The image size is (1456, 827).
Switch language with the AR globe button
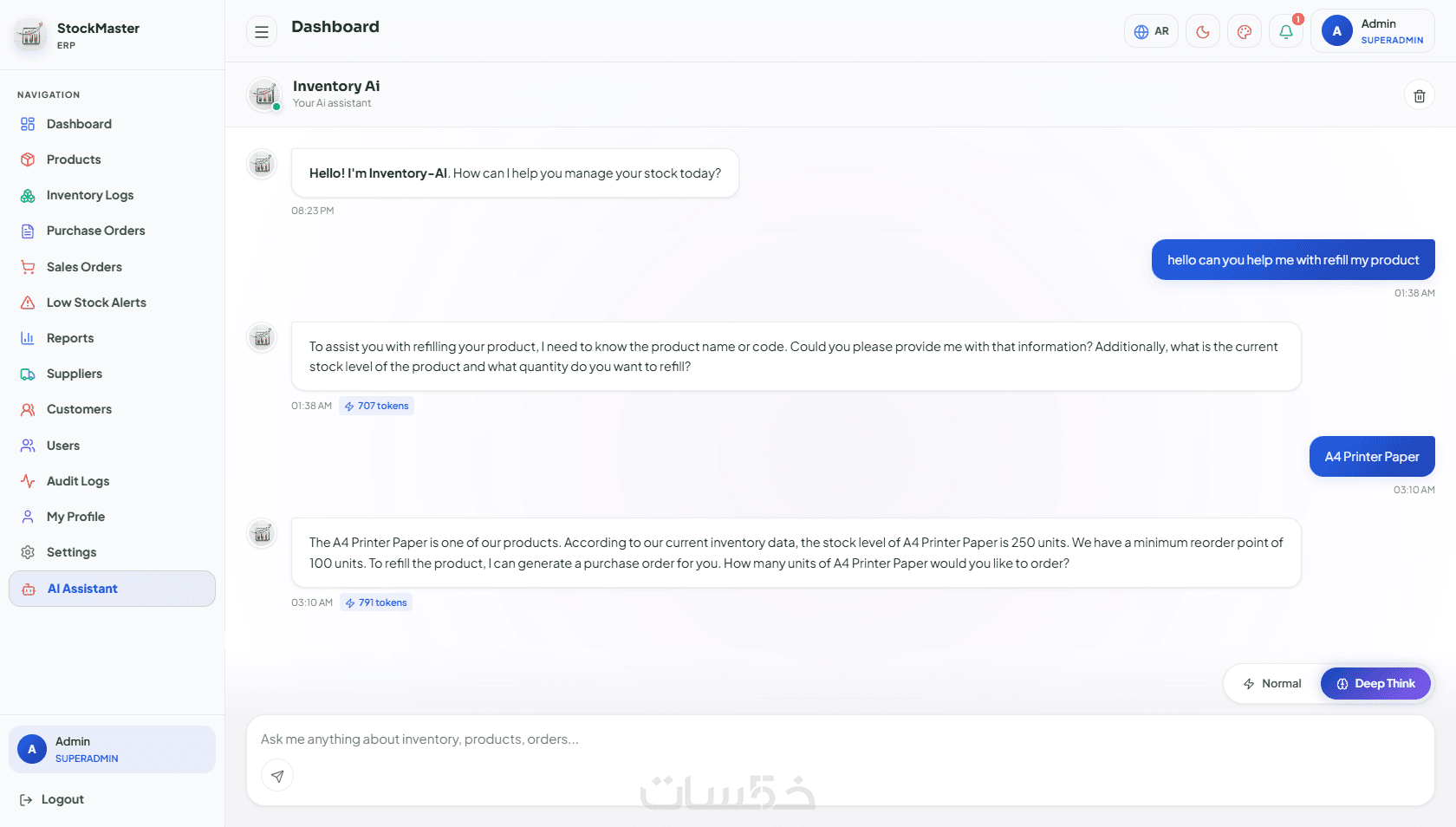click(1151, 32)
